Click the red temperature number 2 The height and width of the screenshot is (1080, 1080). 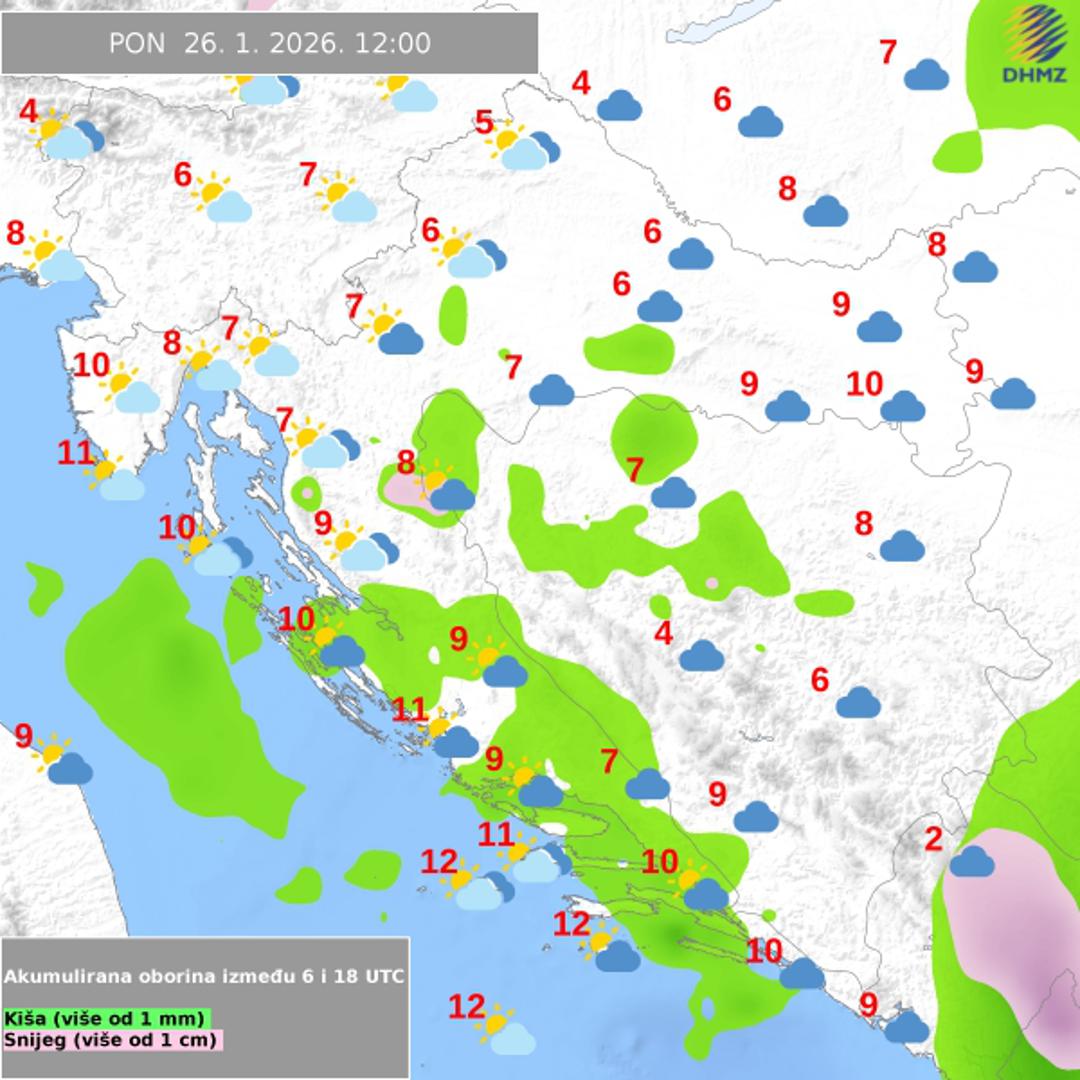tap(933, 840)
